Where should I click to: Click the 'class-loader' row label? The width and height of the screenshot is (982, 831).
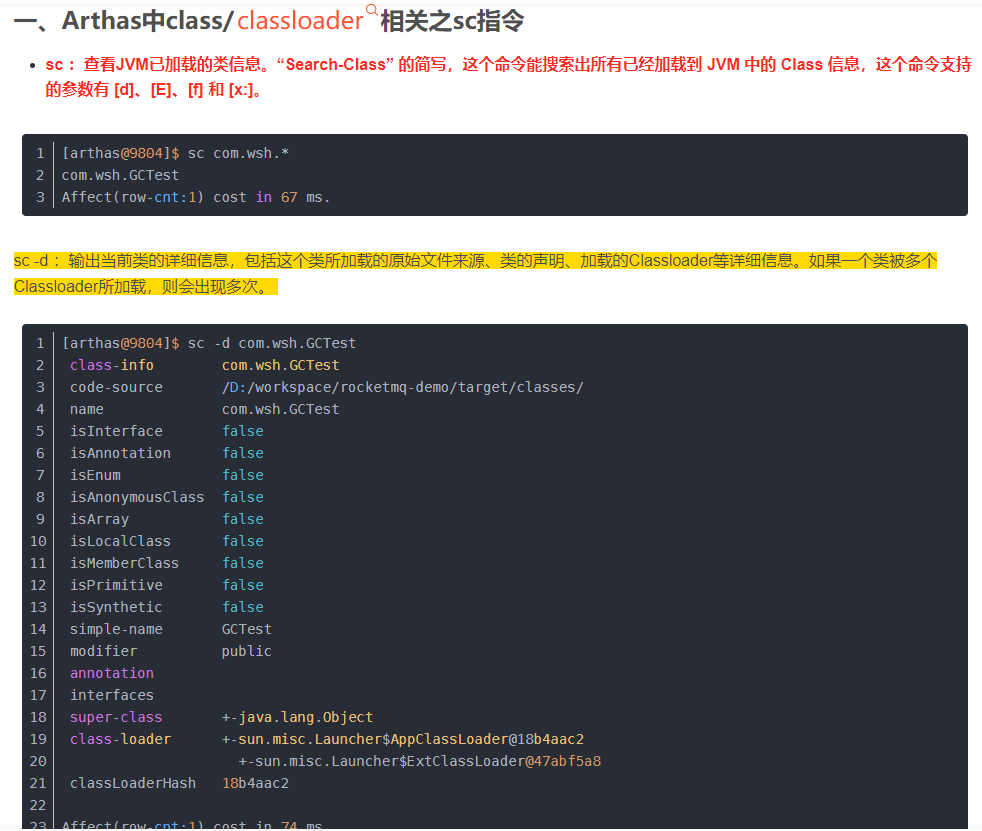click(x=120, y=739)
